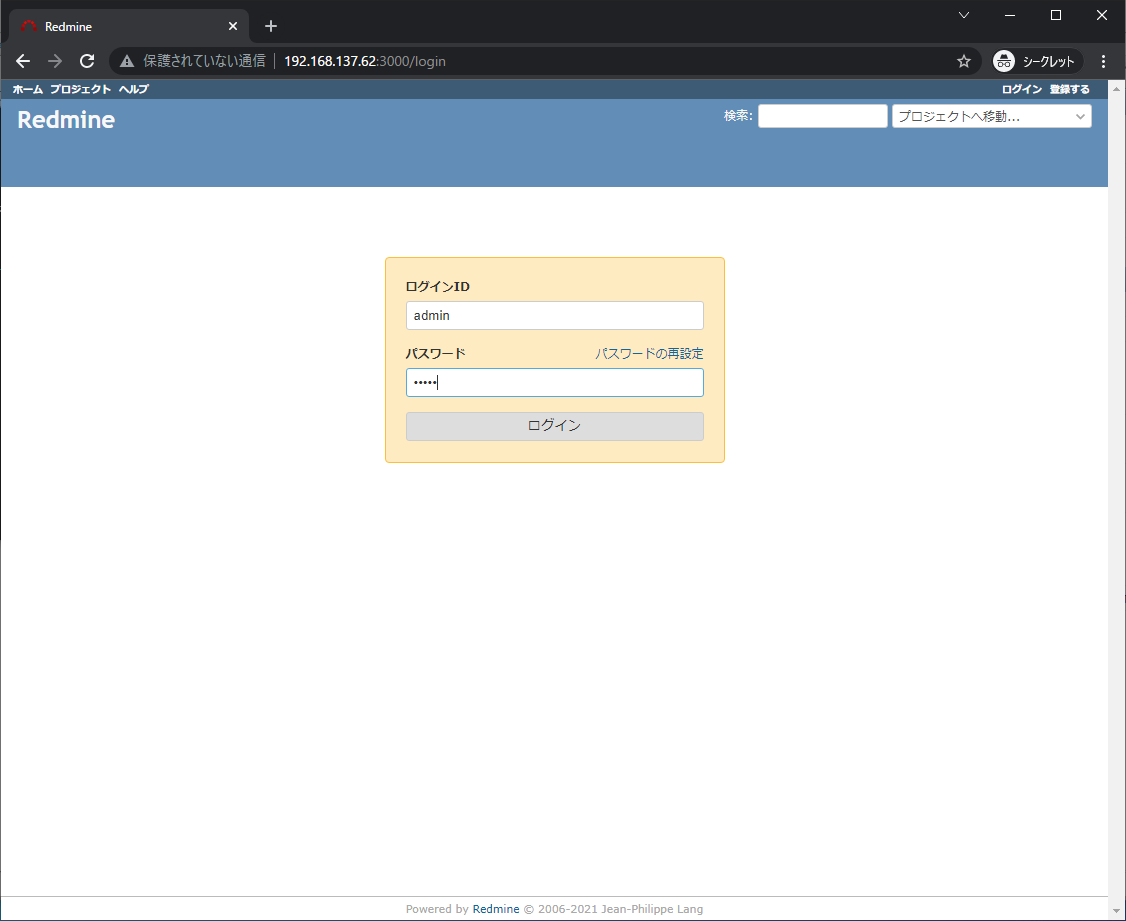Expand the project selector chevron
1126x921 pixels.
point(1079,116)
